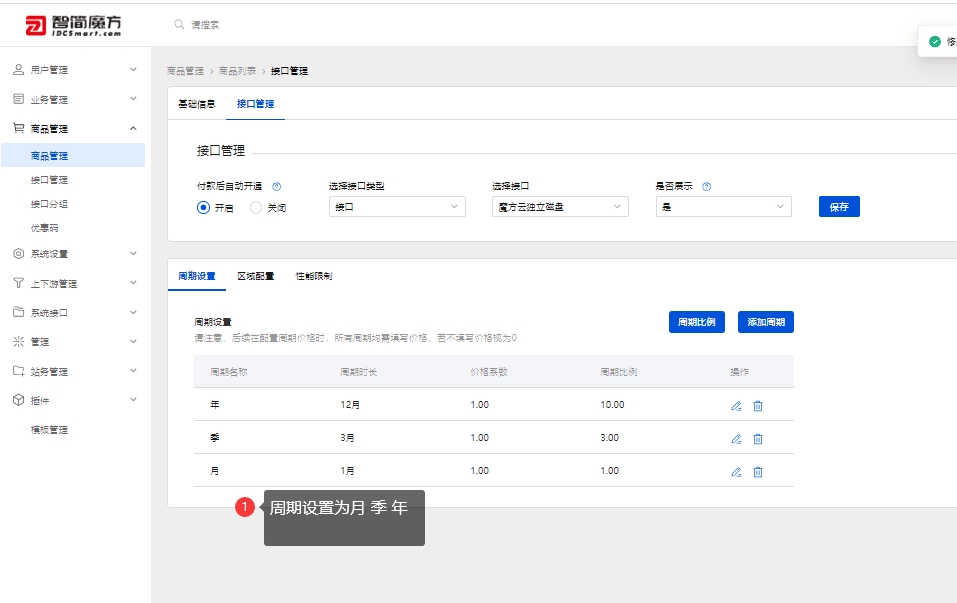Image resolution: width=957 pixels, height=603 pixels.
Task: Select the 关闭 radio button
Action: tap(256, 208)
